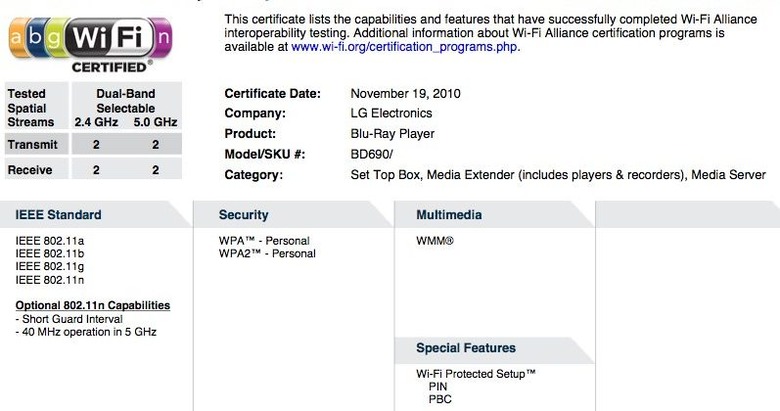Click the purple 'n' logo badge
Viewport: 780px width, 411px height.
click(162, 38)
